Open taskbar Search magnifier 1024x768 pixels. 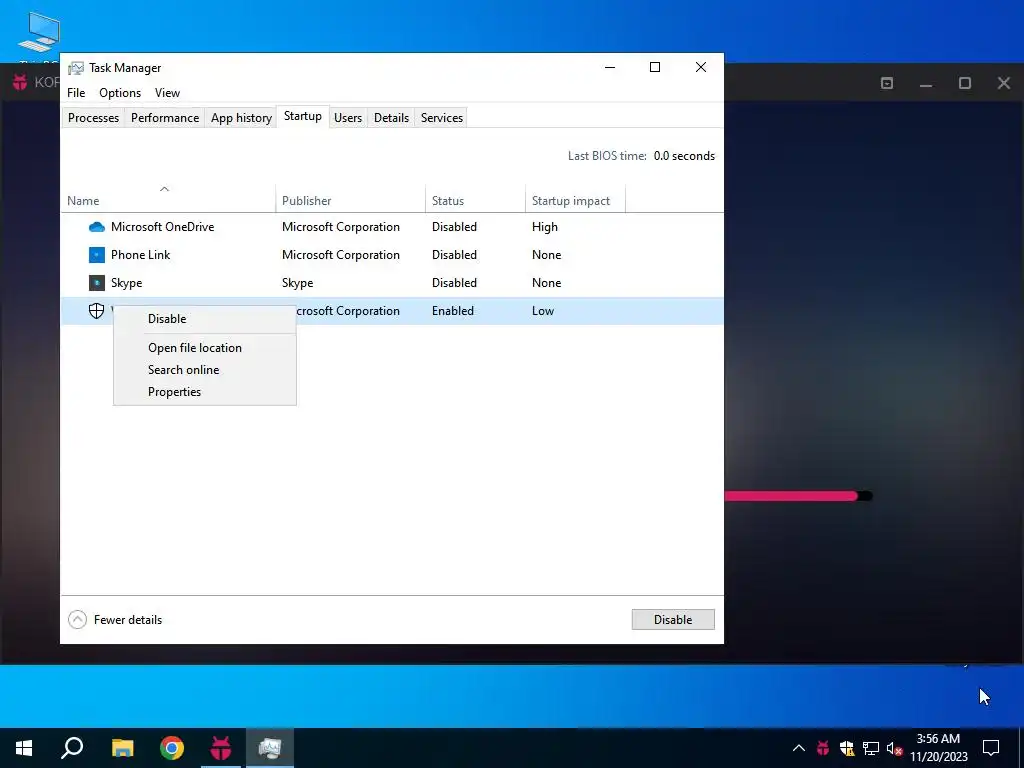72,748
